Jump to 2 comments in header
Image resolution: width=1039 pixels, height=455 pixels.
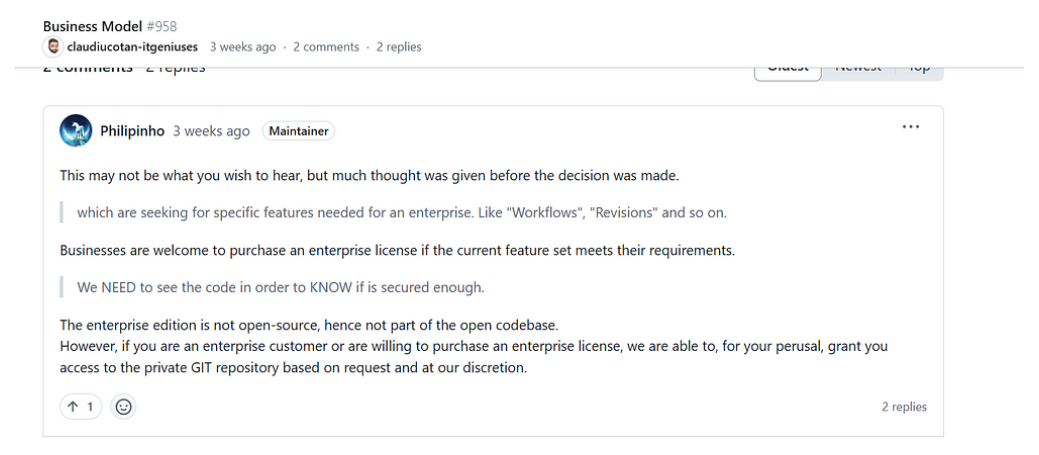click(x=326, y=47)
